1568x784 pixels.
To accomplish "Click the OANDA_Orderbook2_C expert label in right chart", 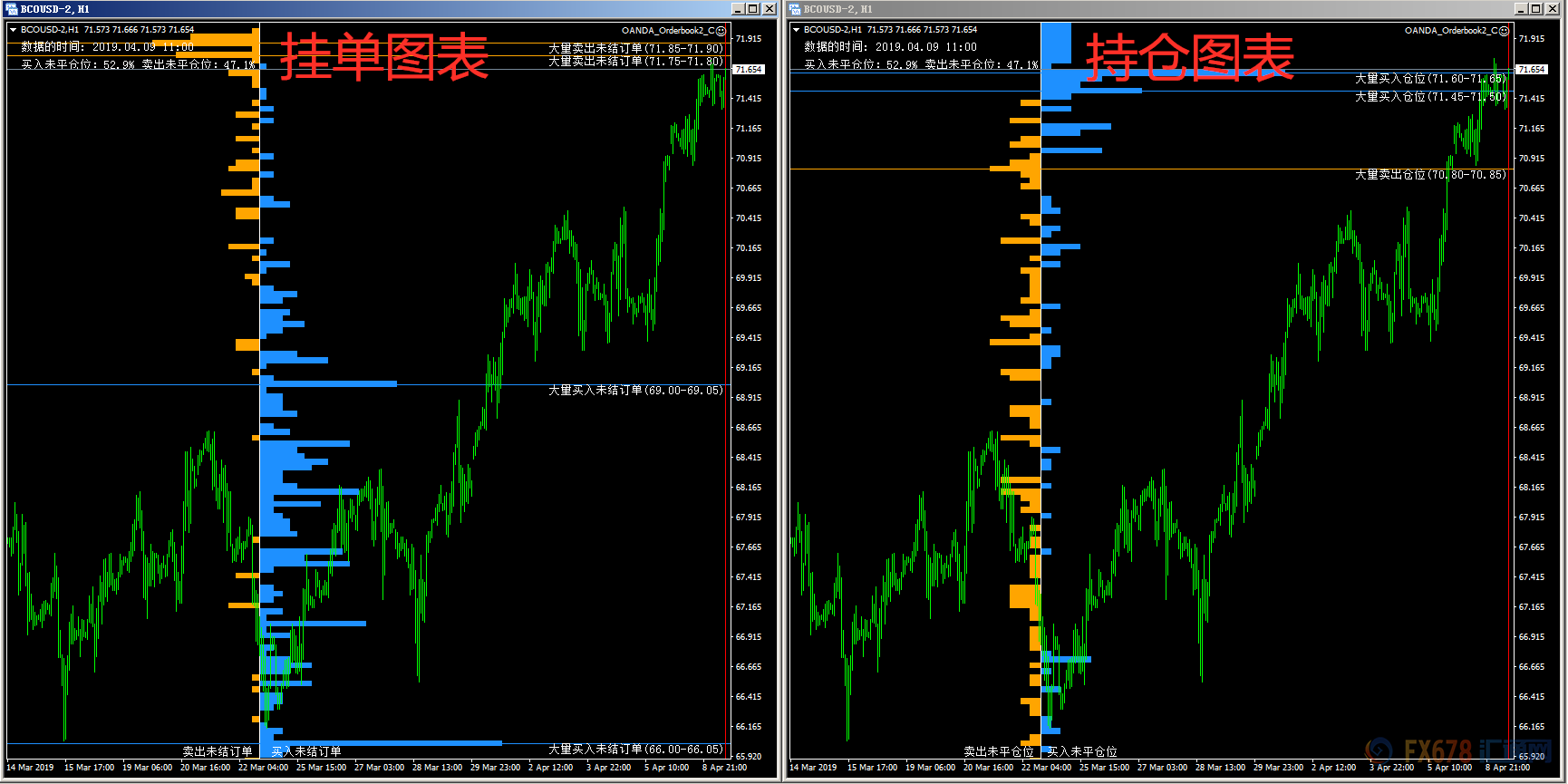I will coord(1451,31).
